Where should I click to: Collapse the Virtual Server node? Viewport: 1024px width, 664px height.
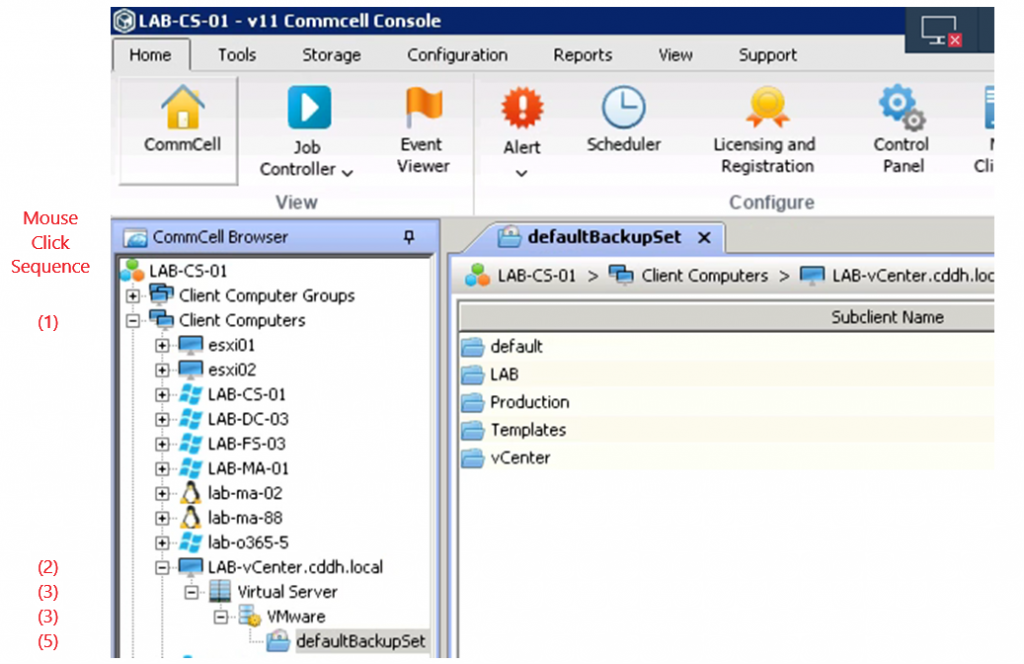[191, 592]
